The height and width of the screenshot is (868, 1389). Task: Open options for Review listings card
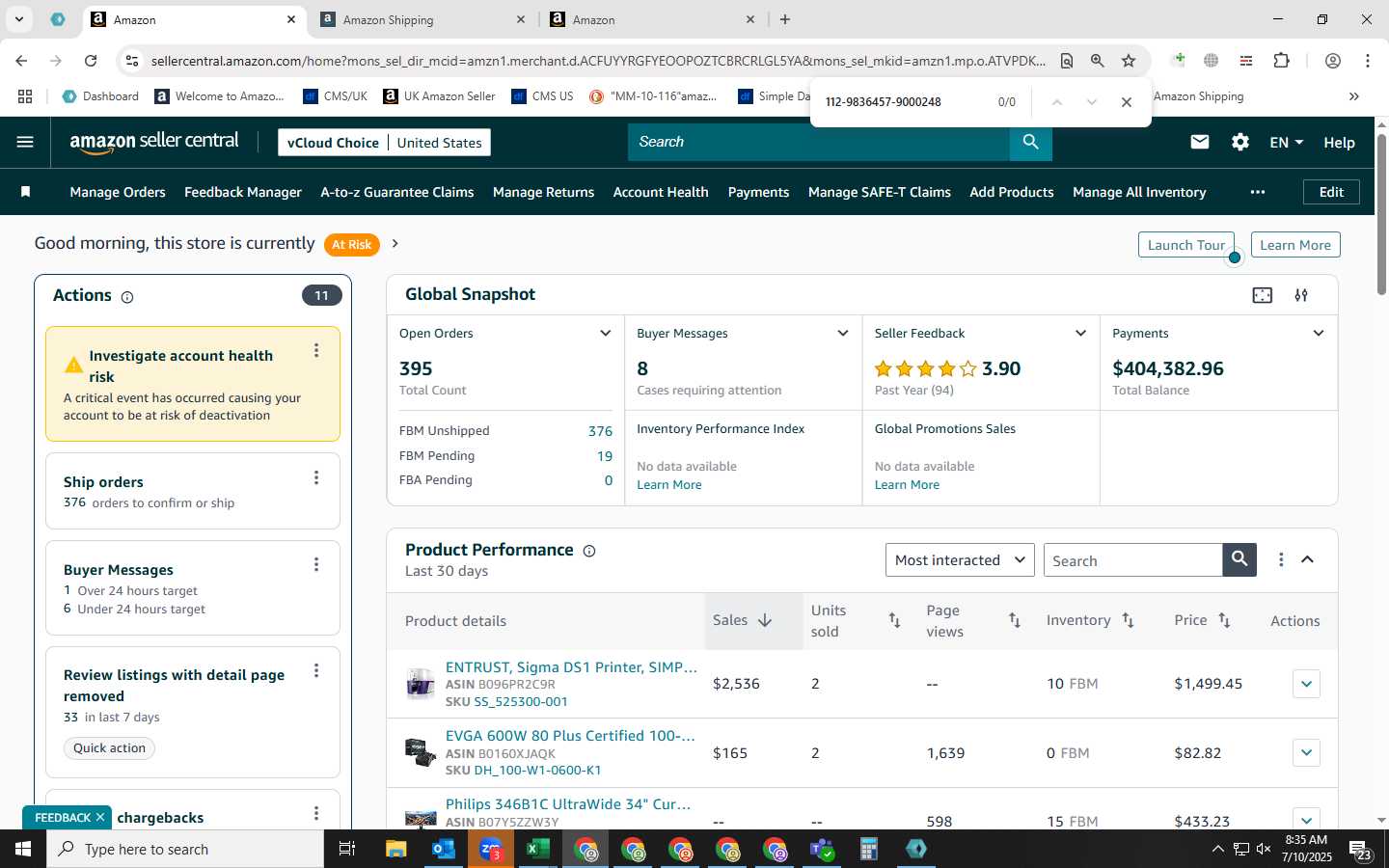click(x=315, y=671)
